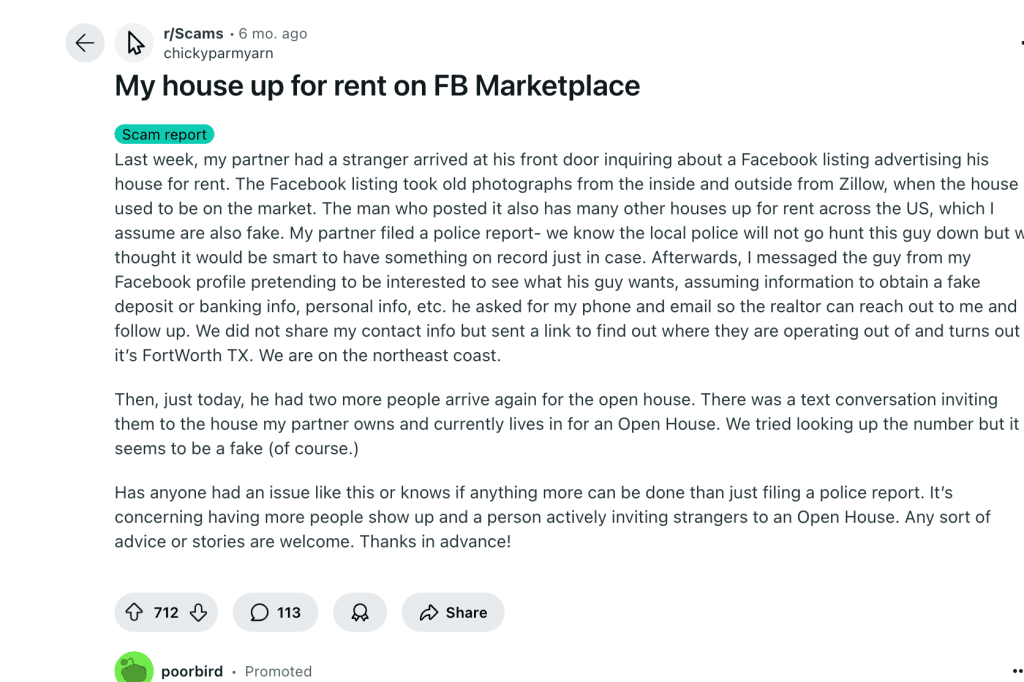Open the comments with the speech bubble icon
This screenshot has height=682, width=1024.
258,612
